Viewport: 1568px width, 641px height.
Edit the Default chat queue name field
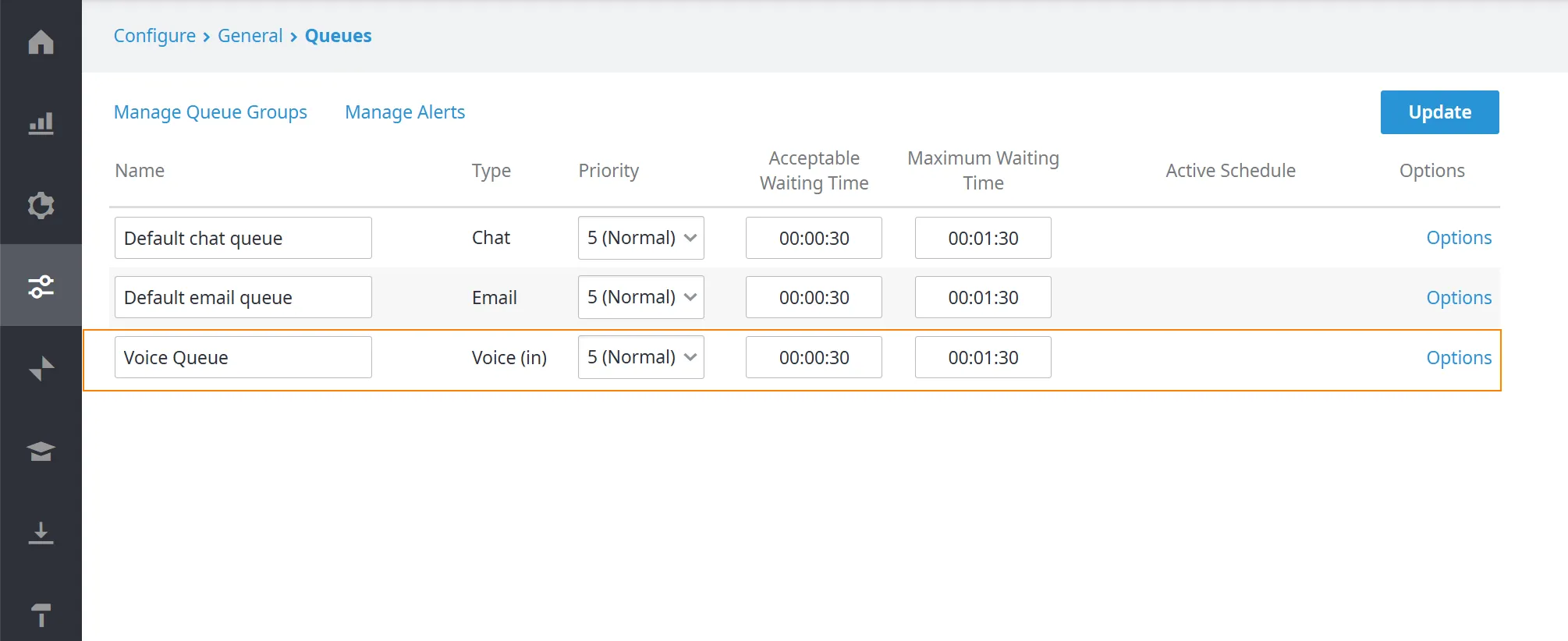(243, 238)
